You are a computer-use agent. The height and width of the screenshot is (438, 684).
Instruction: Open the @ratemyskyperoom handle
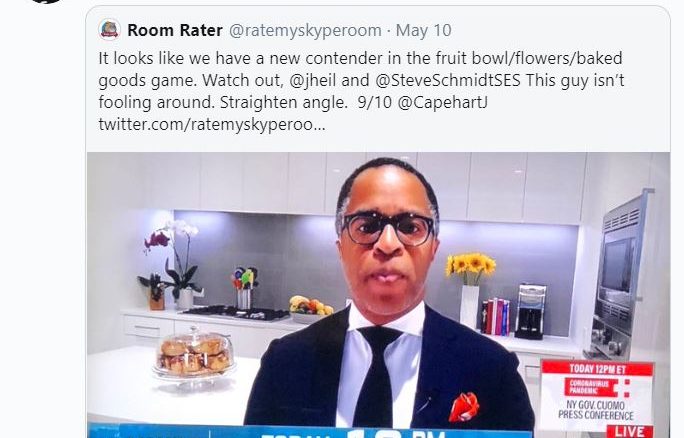pyautogui.click(x=305, y=30)
